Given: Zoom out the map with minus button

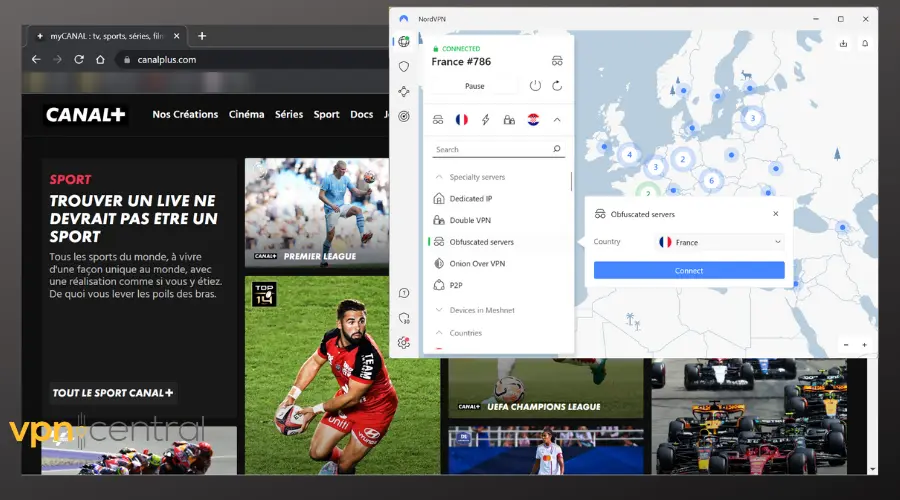Looking at the screenshot, I should tap(846, 345).
